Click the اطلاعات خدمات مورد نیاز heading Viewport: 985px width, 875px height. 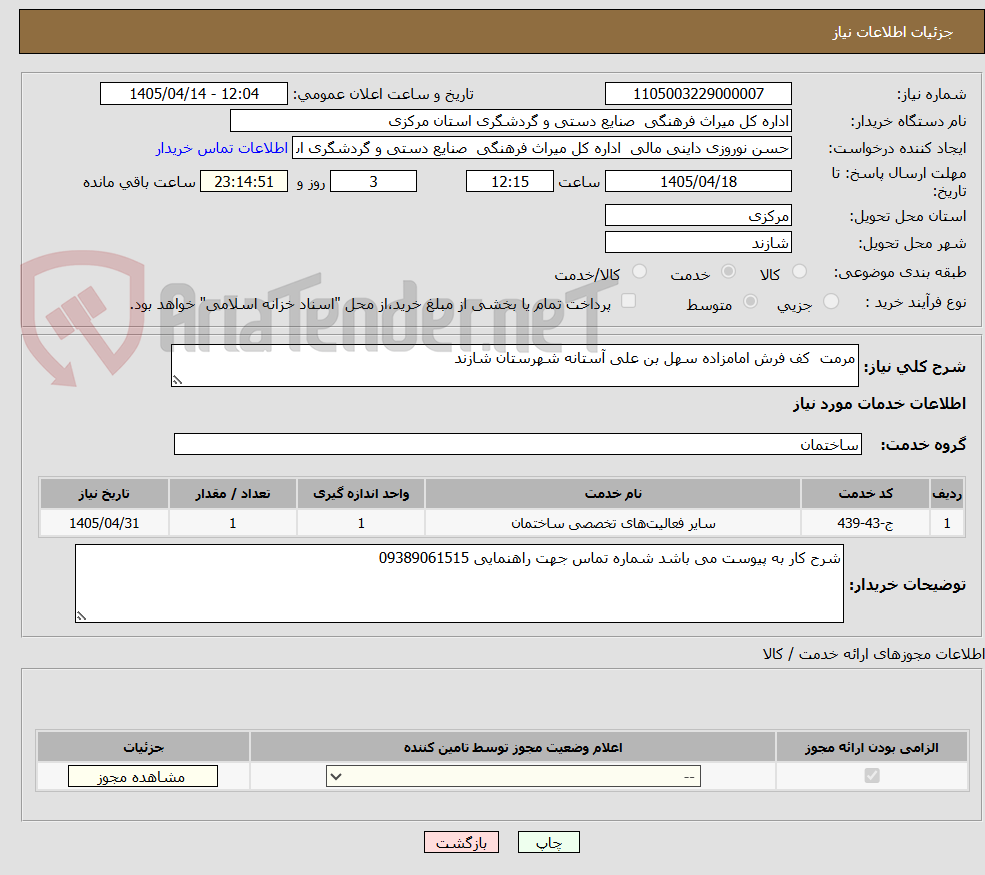click(879, 403)
